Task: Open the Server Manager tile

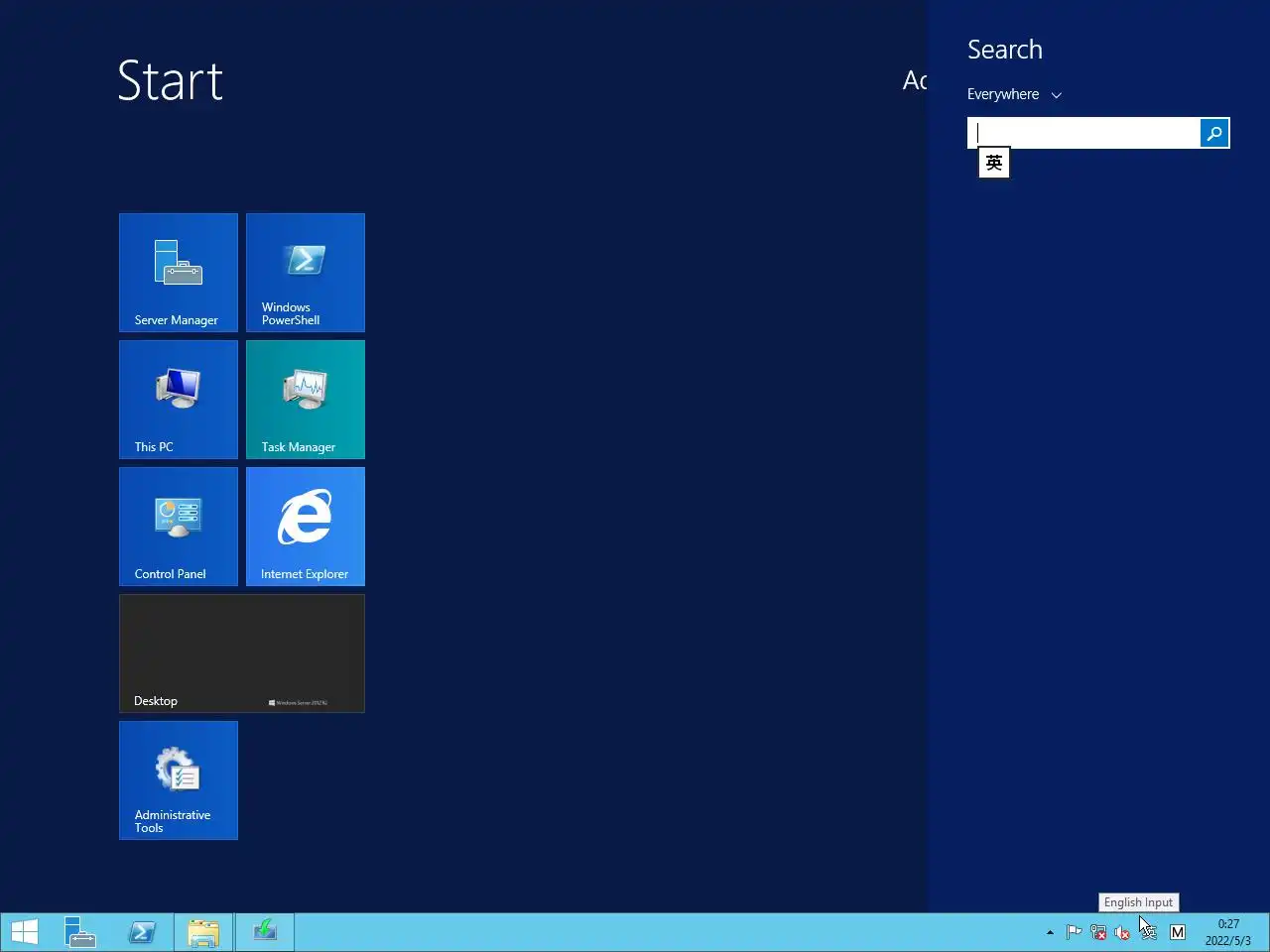Action: (179, 273)
